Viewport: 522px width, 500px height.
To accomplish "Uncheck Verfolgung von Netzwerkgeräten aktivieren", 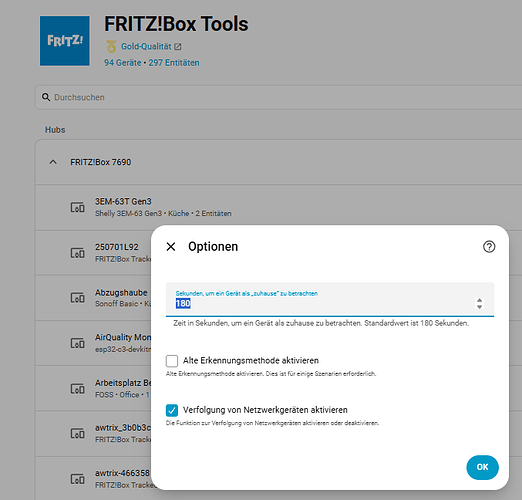I will pos(172,410).
